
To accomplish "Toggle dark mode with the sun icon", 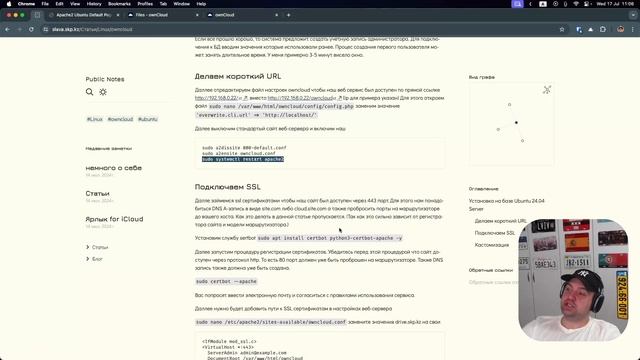I will tap(103, 92).
